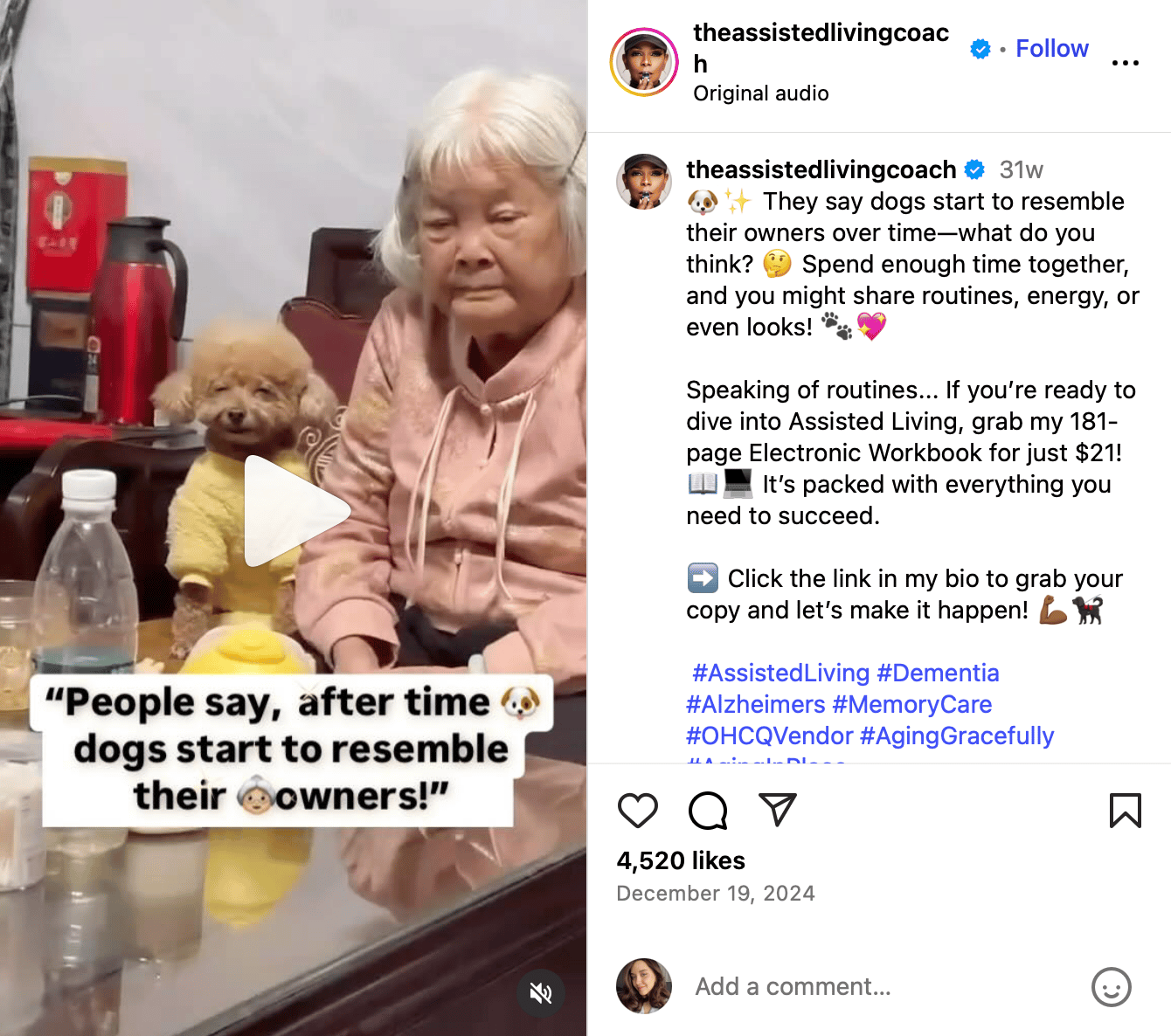Open emoji picker smiley icon
The image size is (1171, 1036).
[x=1112, y=987]
